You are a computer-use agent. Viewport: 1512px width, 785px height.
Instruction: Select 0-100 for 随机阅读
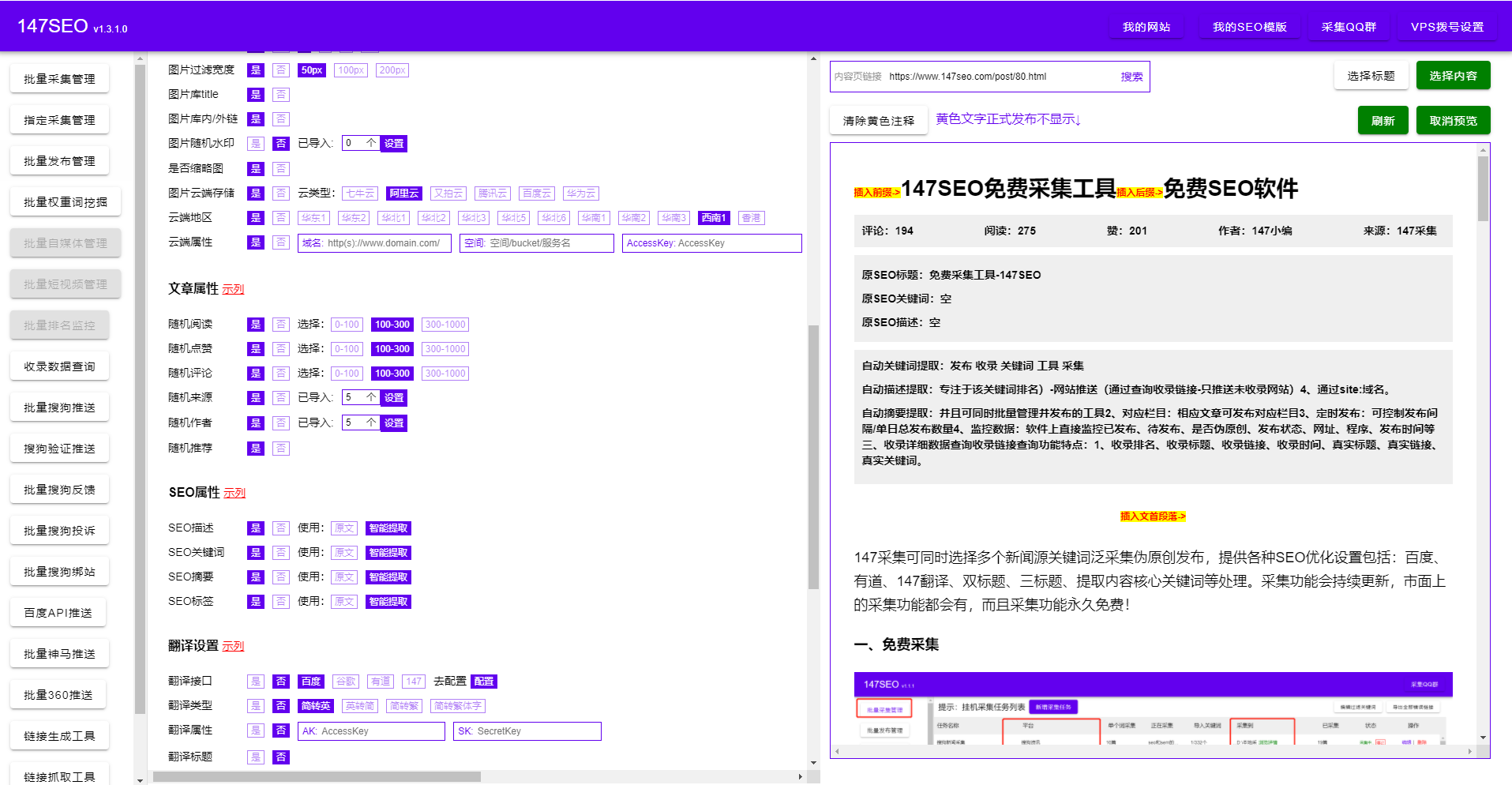point(347,325)
